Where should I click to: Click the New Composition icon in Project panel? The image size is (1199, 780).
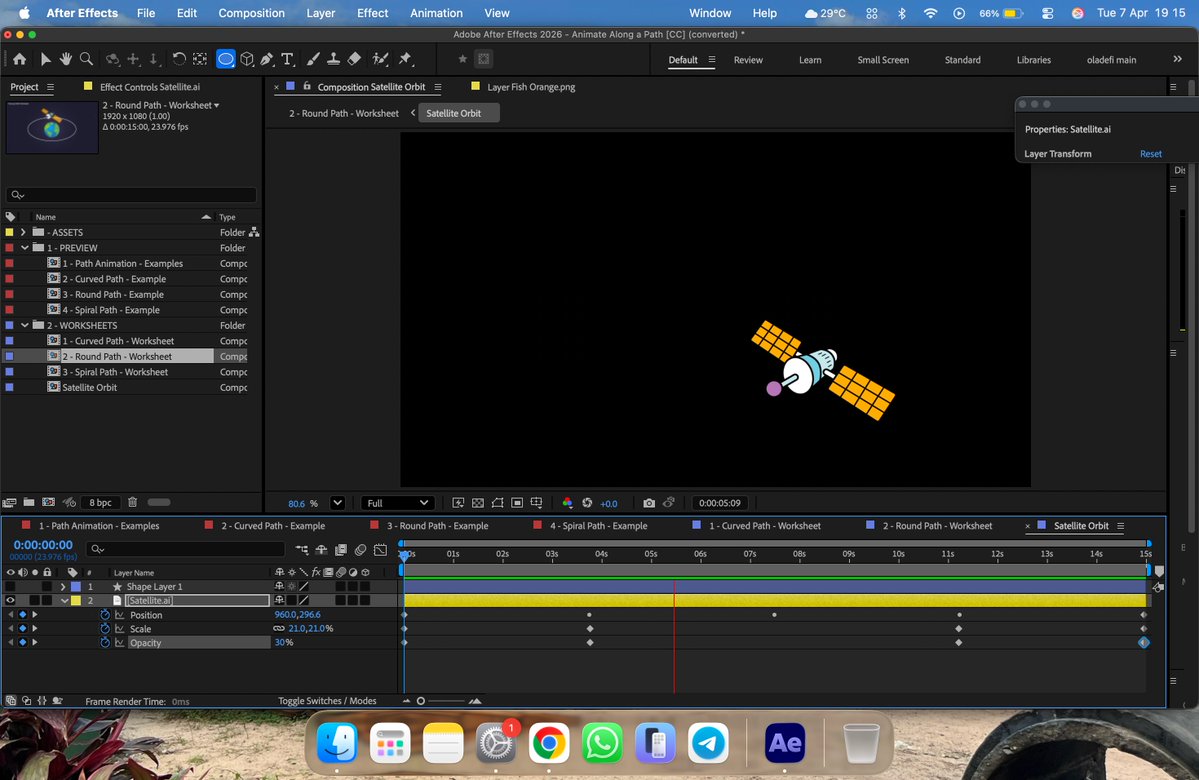tap(48, 502)
